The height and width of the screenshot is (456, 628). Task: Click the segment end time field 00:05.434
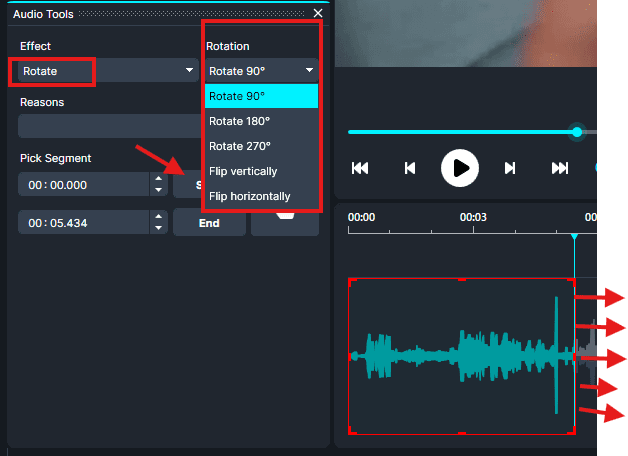[x=82, y=223]
